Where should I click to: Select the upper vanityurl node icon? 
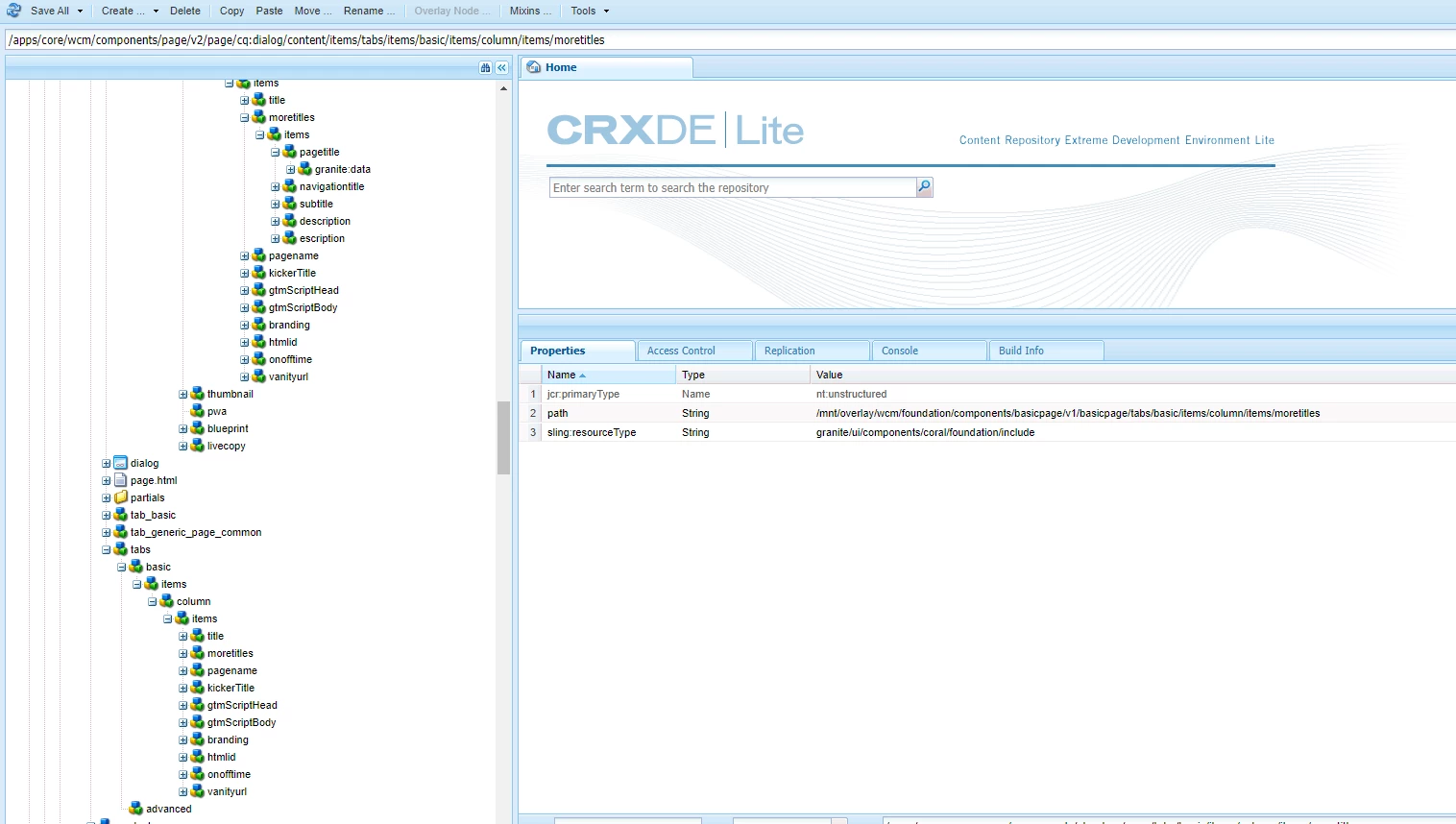258,376
